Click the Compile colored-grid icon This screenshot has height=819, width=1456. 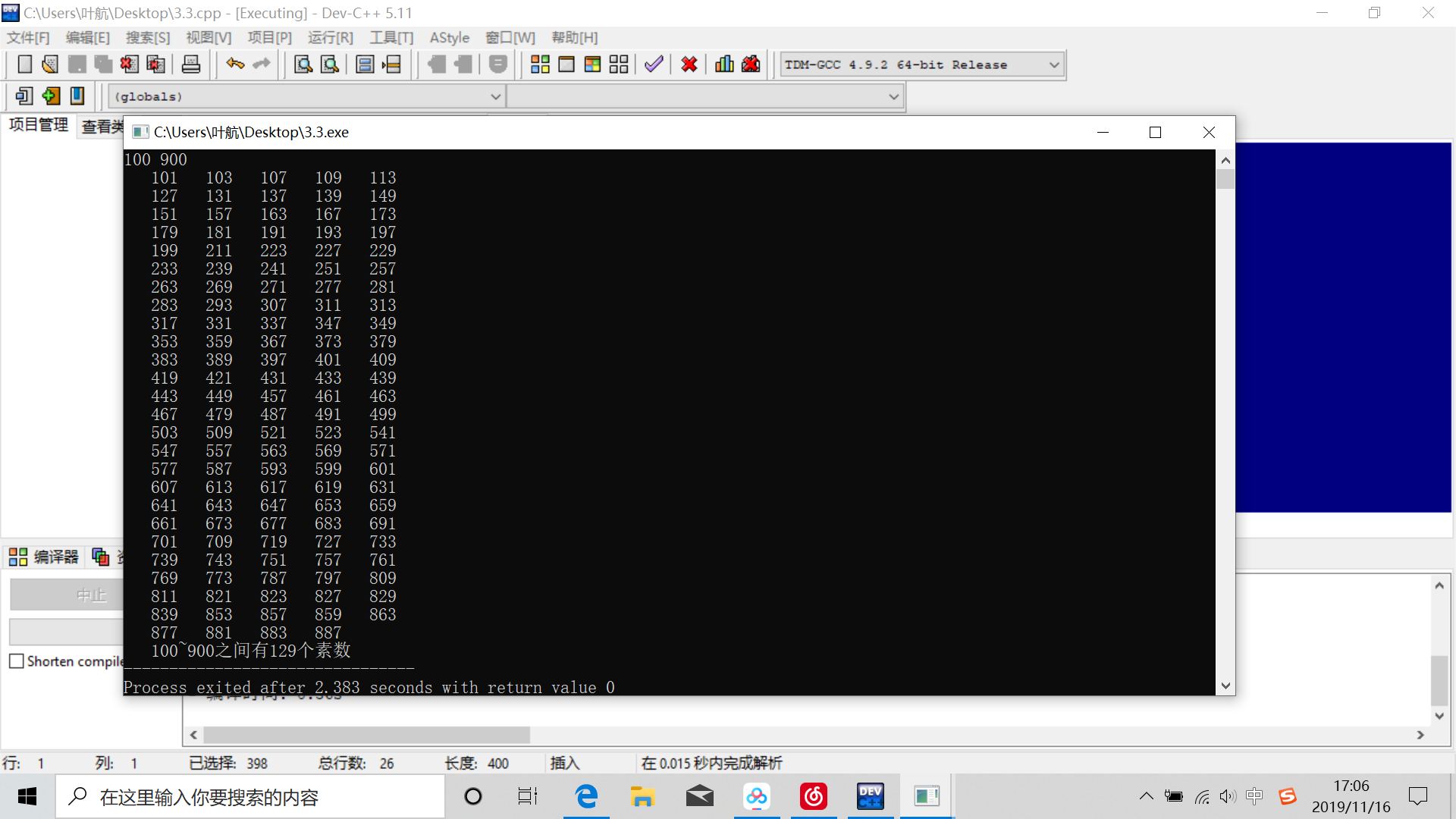[x=540, y=64]
